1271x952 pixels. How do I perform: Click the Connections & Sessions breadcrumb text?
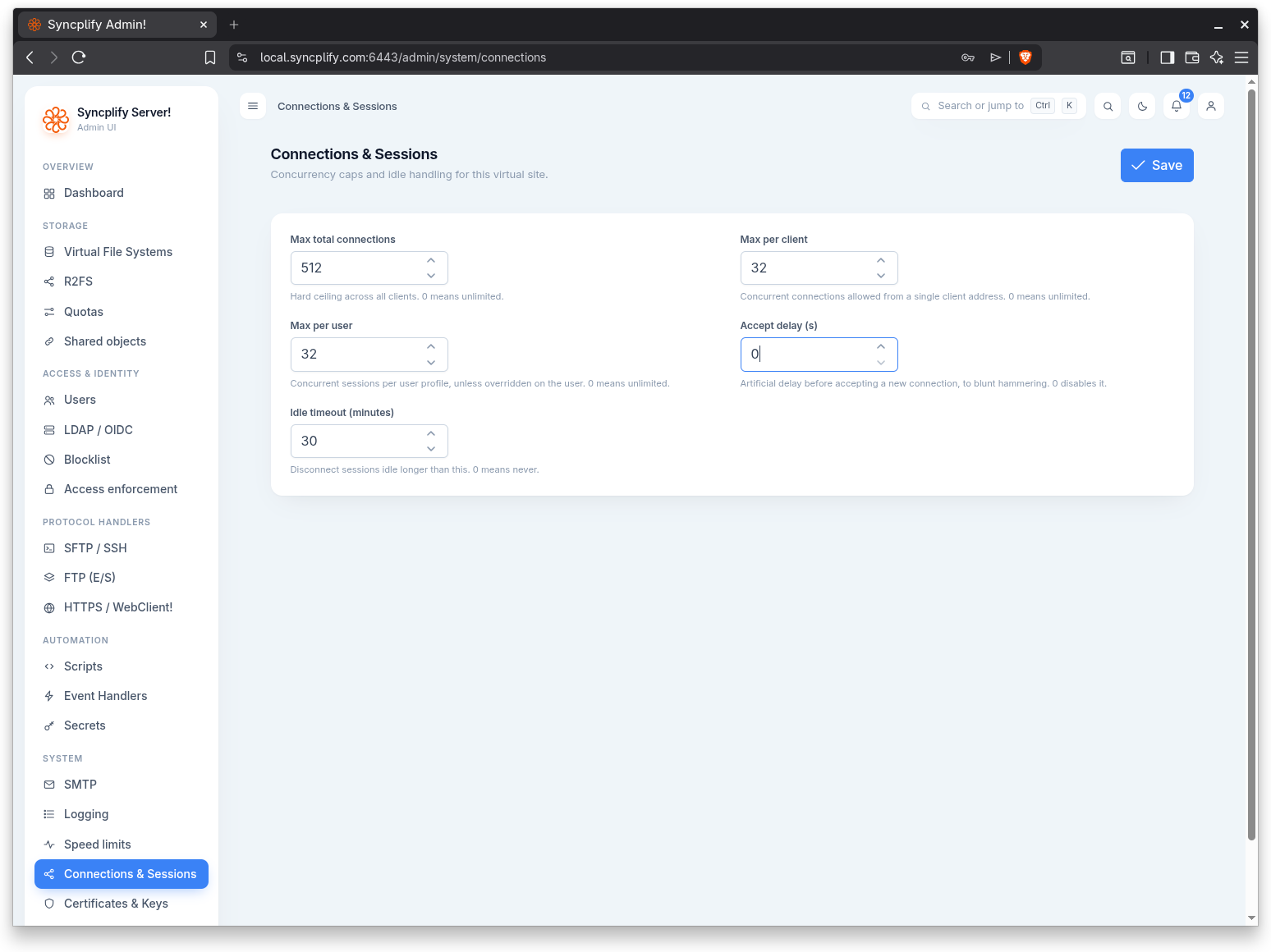(337, 107)
